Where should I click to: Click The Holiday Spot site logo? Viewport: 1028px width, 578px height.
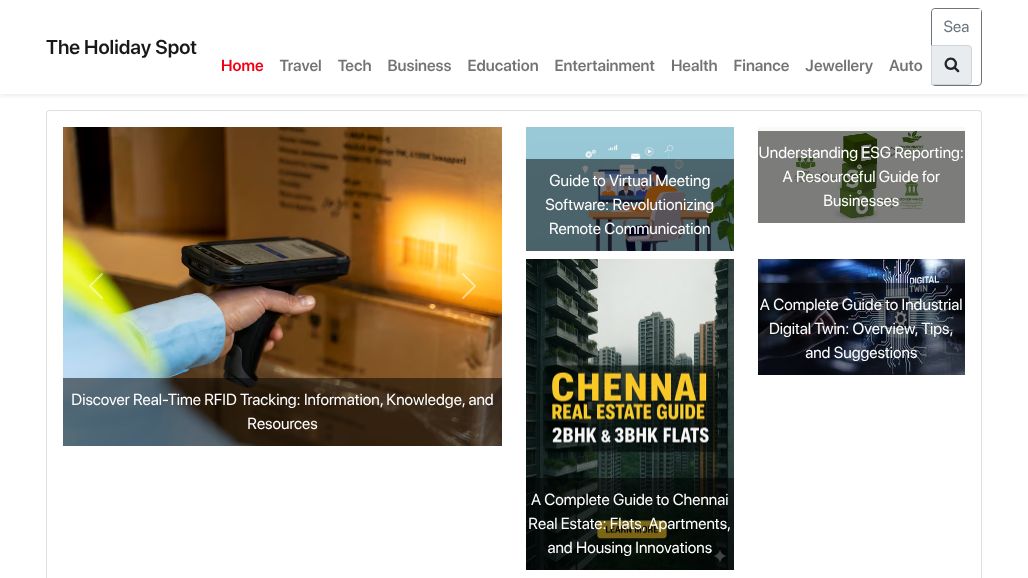click(x=121, y=47)
